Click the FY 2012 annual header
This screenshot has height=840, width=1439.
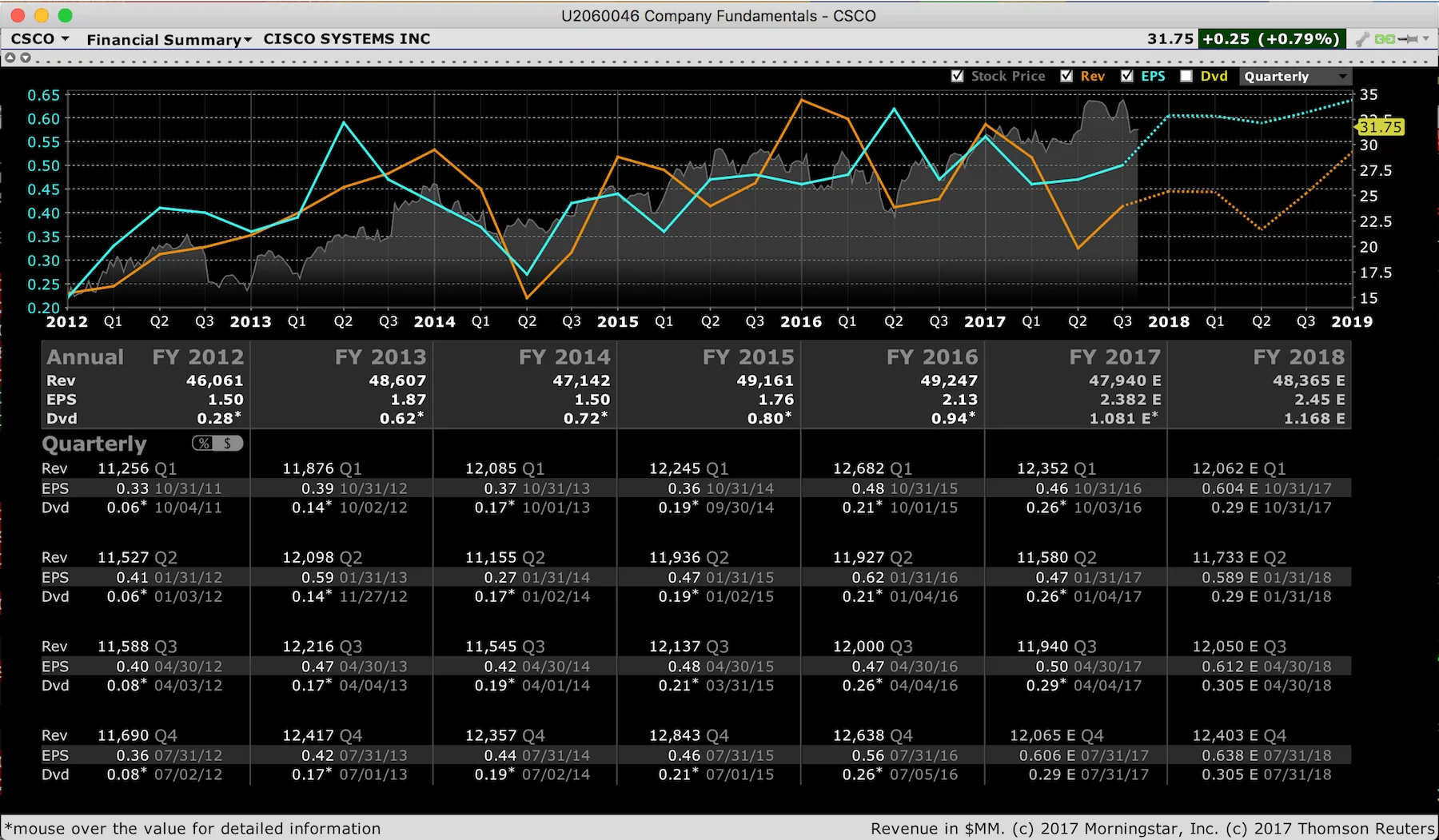[x=197, y=356]
